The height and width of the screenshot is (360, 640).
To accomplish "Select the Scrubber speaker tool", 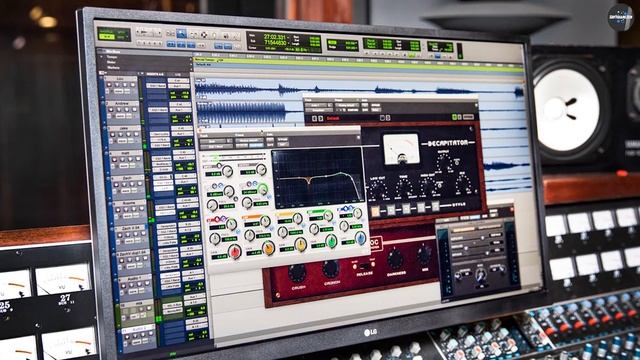I will pos(226,36).
